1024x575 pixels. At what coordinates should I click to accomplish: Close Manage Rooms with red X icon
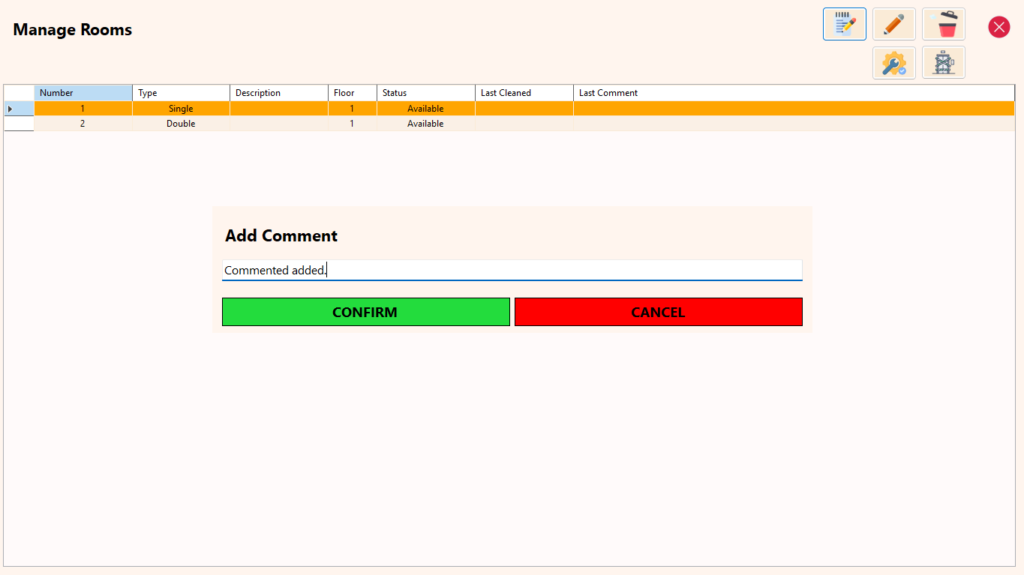coord(998,27)
